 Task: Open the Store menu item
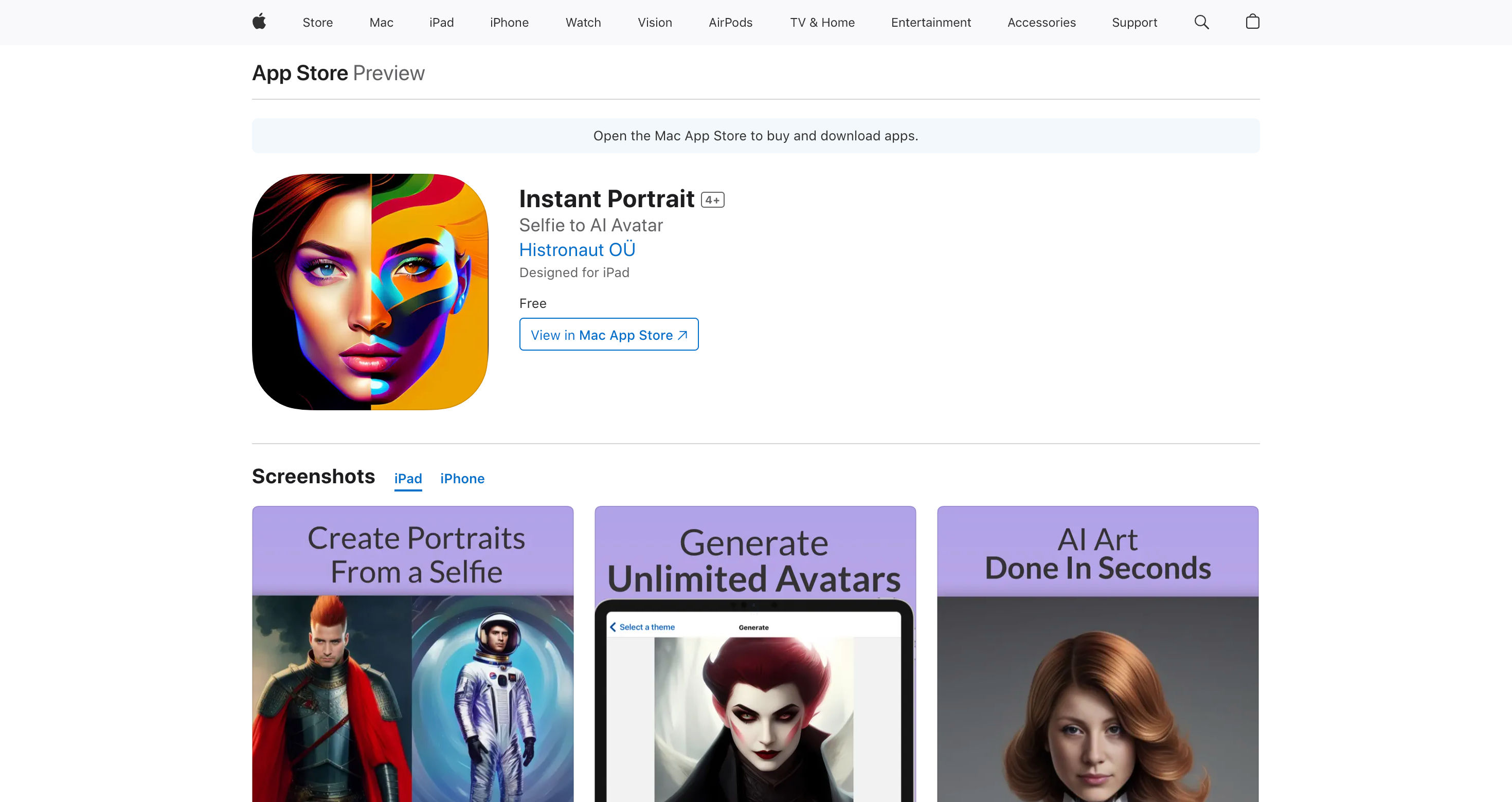(x=317, y=22)
